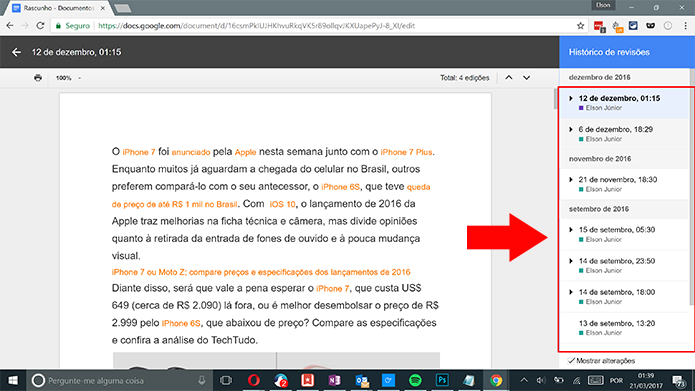
Task: Open Outlook from the taskbar
Action: (x=362, y=380)
